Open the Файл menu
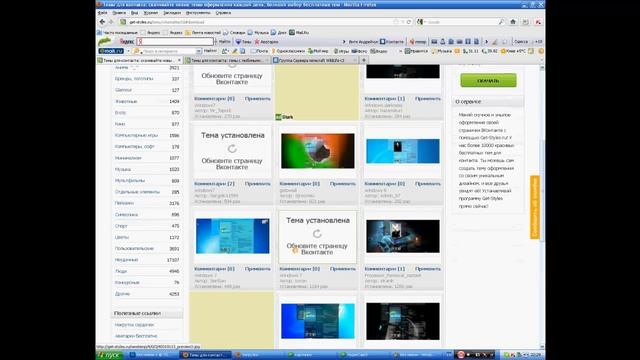The width and height of the screenshot is (640, 360). (x=102, y=13)
